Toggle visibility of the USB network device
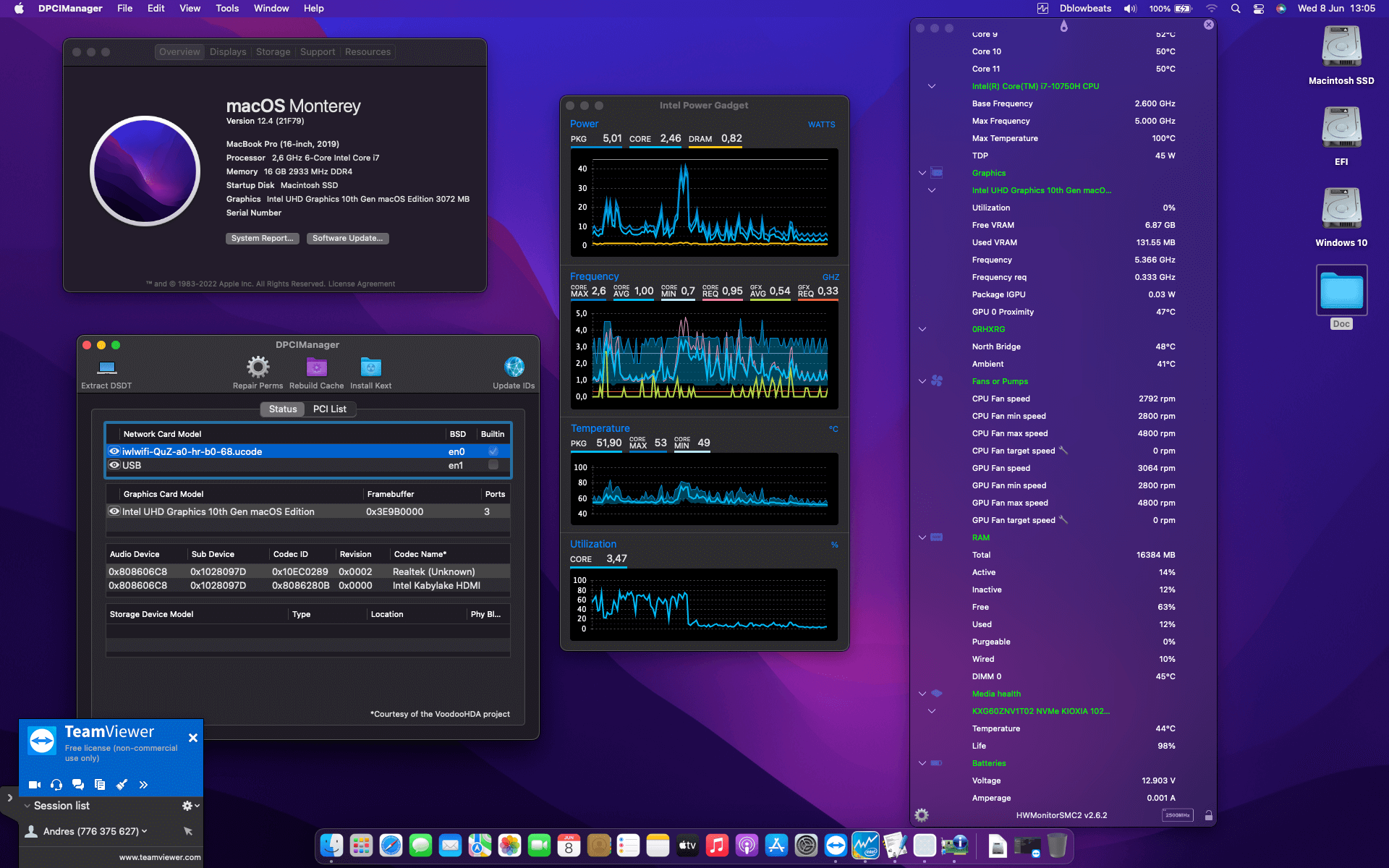Image resolution: width=1389 pixels, height=868 pixels. [x=114, y=465]
